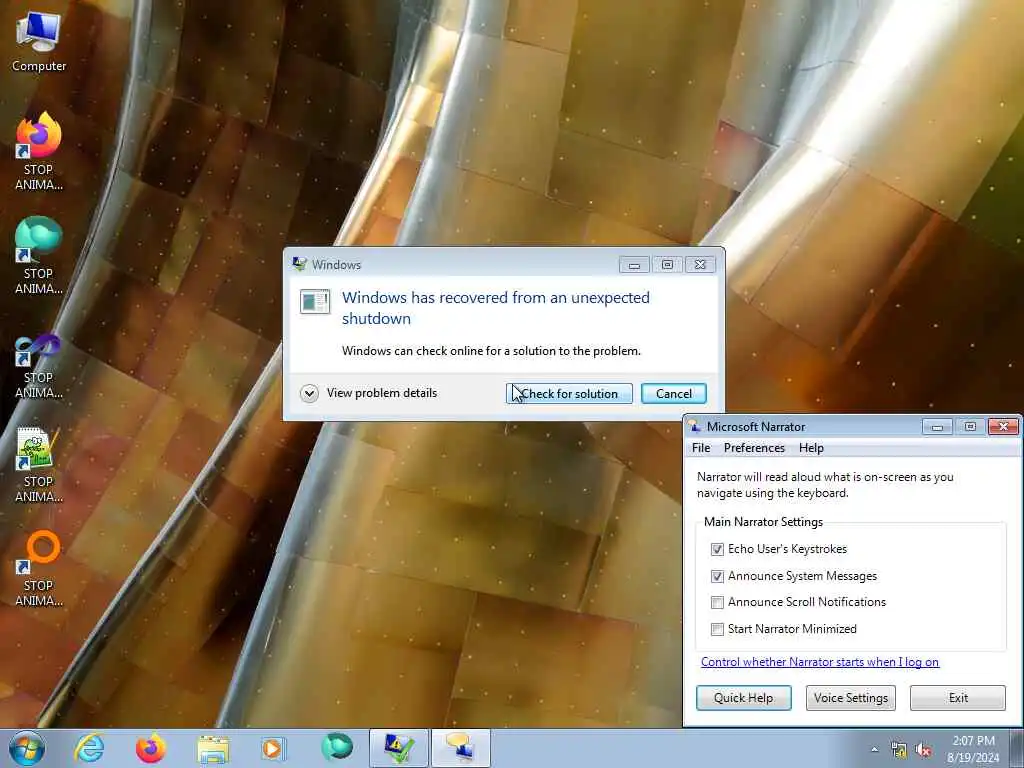Uncheck Announce System Messages
This screenshot has width=1024, height=768.
(x=717, y=576)
